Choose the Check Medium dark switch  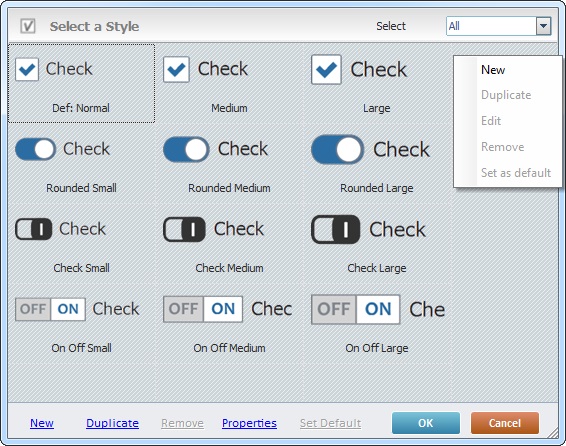(x=229, y=244)
